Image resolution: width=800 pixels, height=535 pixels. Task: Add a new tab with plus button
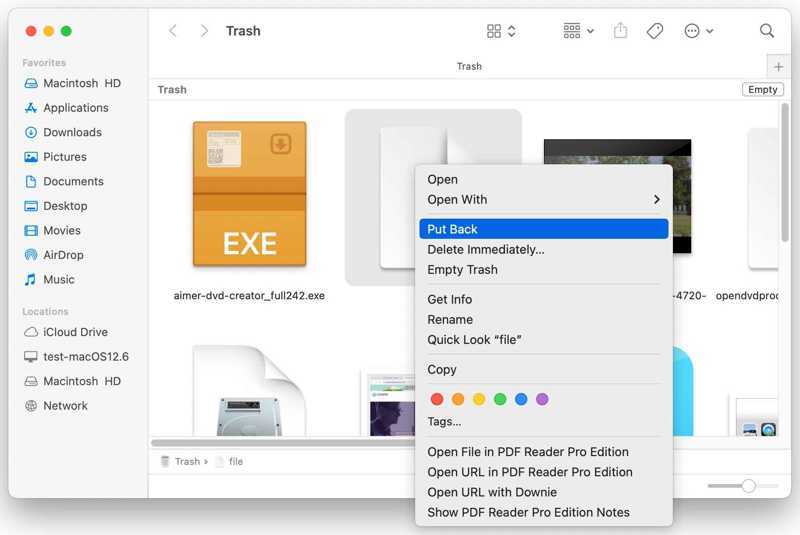[x=778, y=67]
